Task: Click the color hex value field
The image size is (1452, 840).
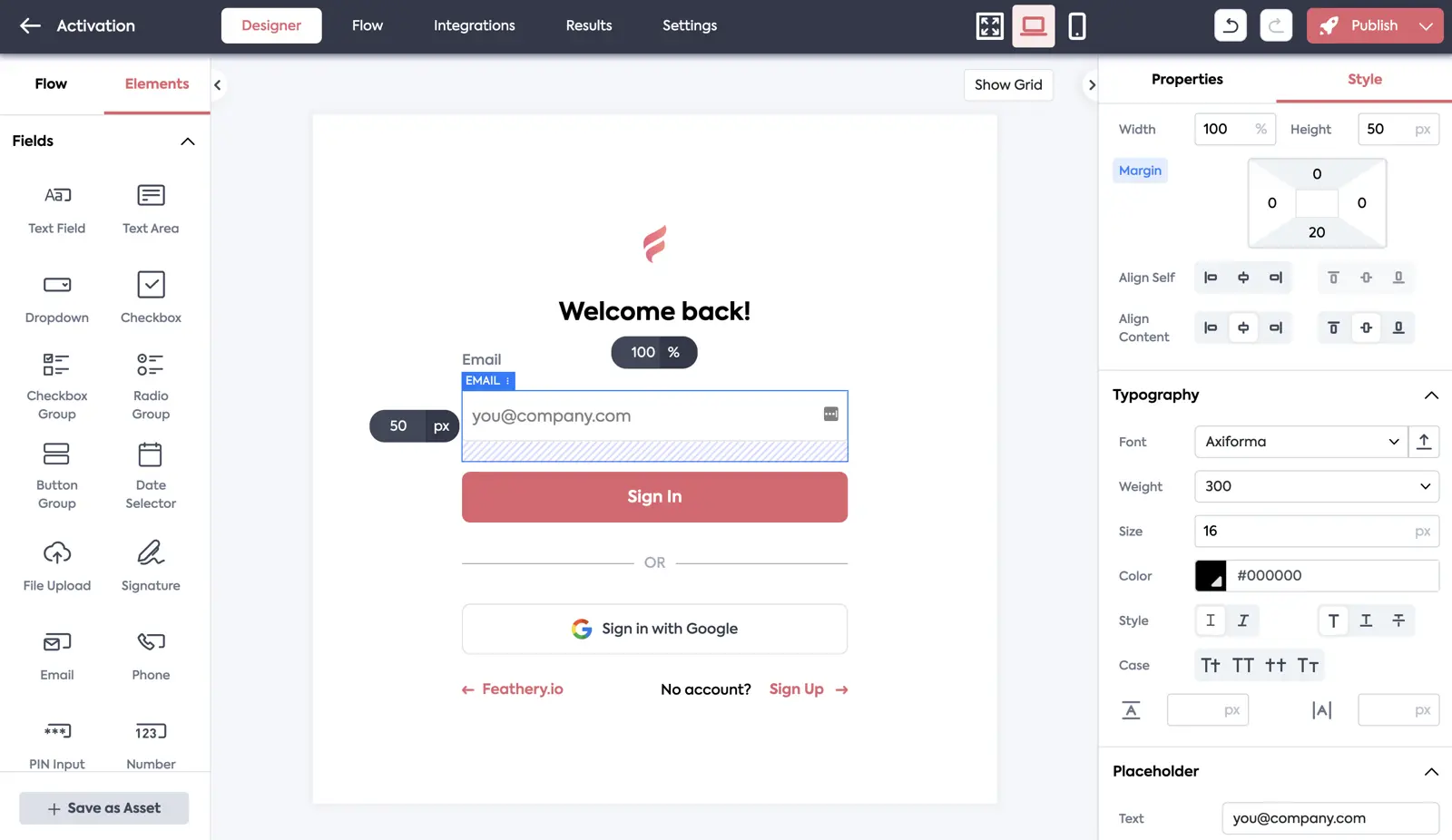Action: point(1332,576)
